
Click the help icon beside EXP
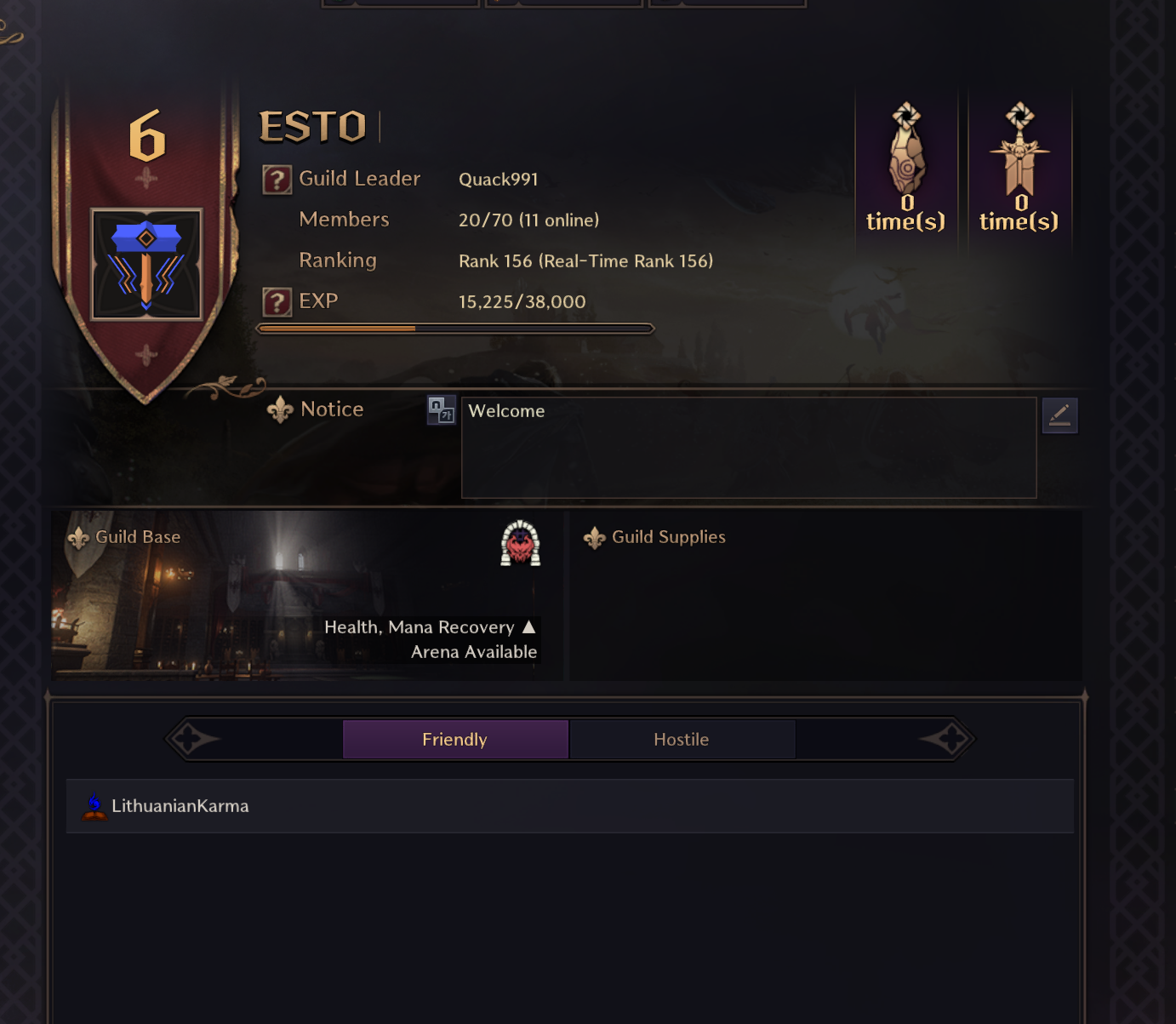pyautogui.click(x=277, y=302)
